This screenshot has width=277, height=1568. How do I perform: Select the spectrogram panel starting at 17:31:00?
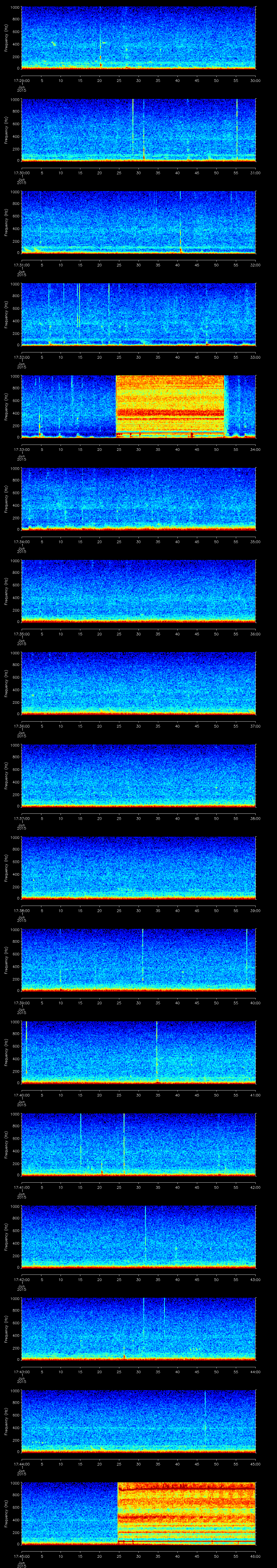(x=138, y=222)
